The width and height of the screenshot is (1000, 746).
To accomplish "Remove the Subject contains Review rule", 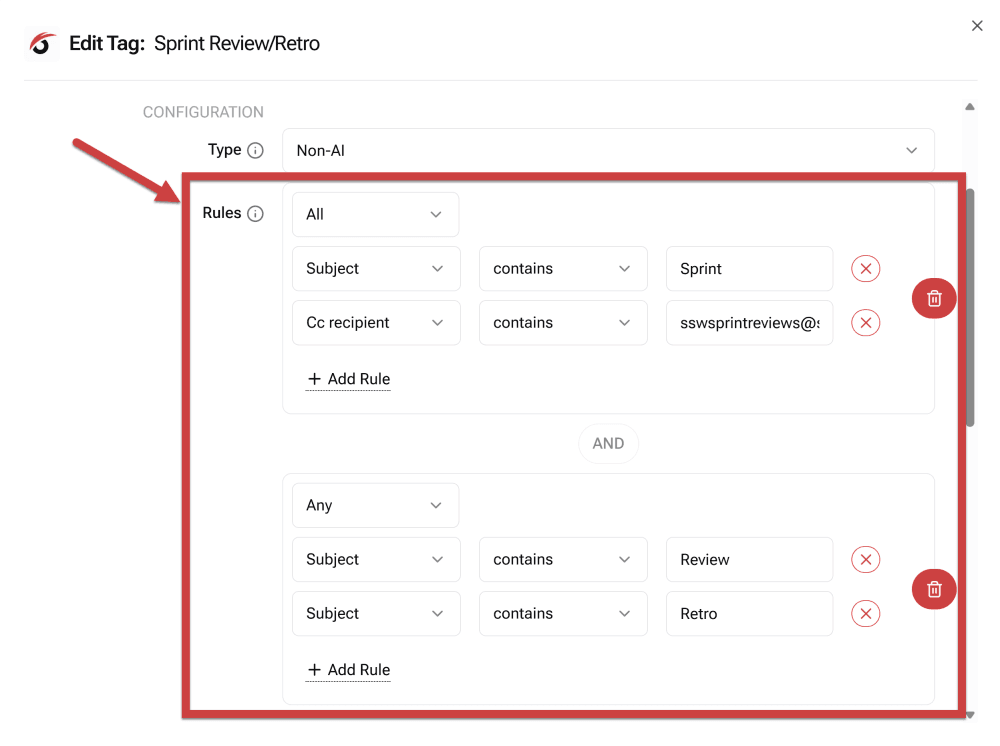I will click(x=865, y=560).
